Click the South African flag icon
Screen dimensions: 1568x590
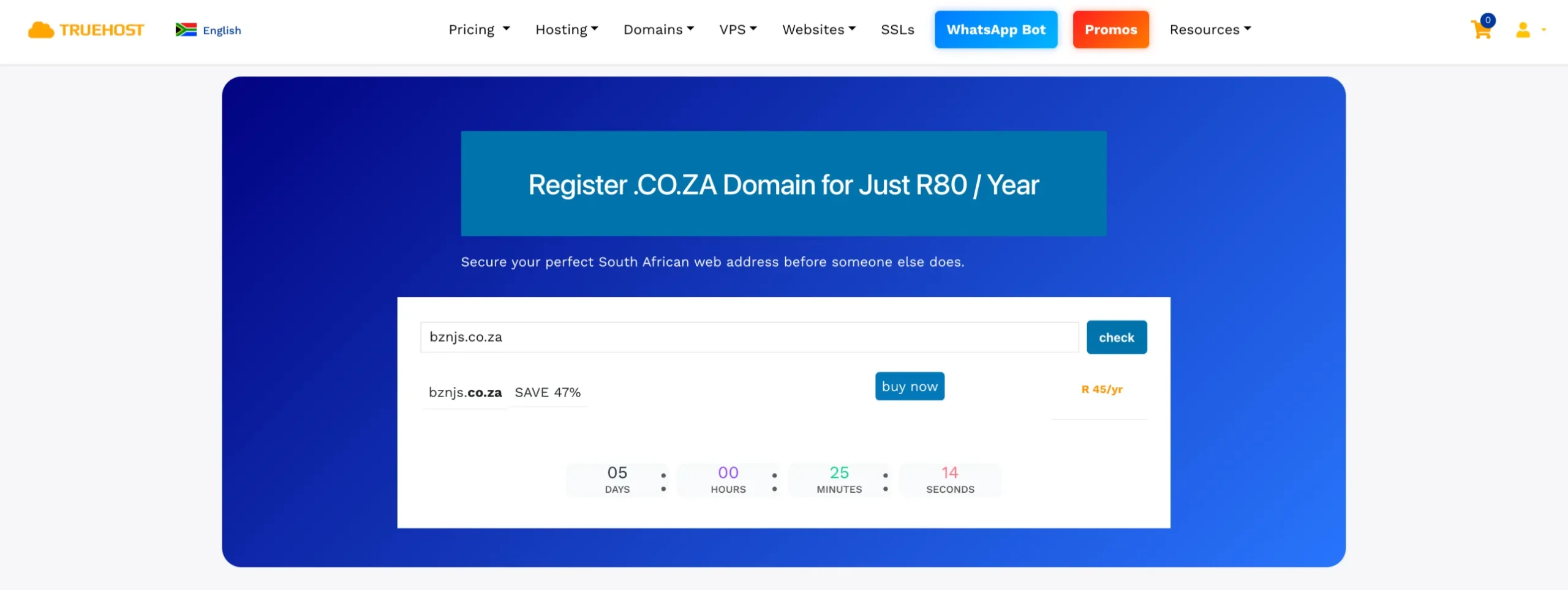tap(186, 29)
